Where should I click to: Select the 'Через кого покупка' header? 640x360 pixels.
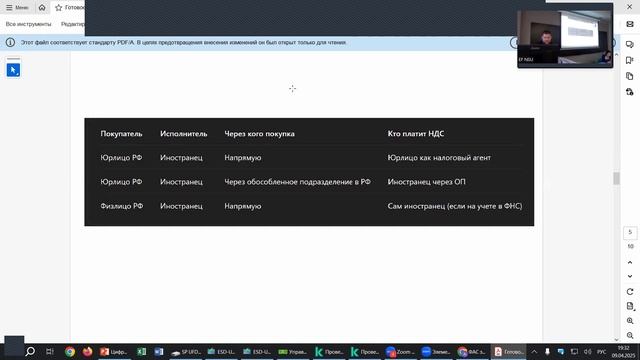point(259,133)
